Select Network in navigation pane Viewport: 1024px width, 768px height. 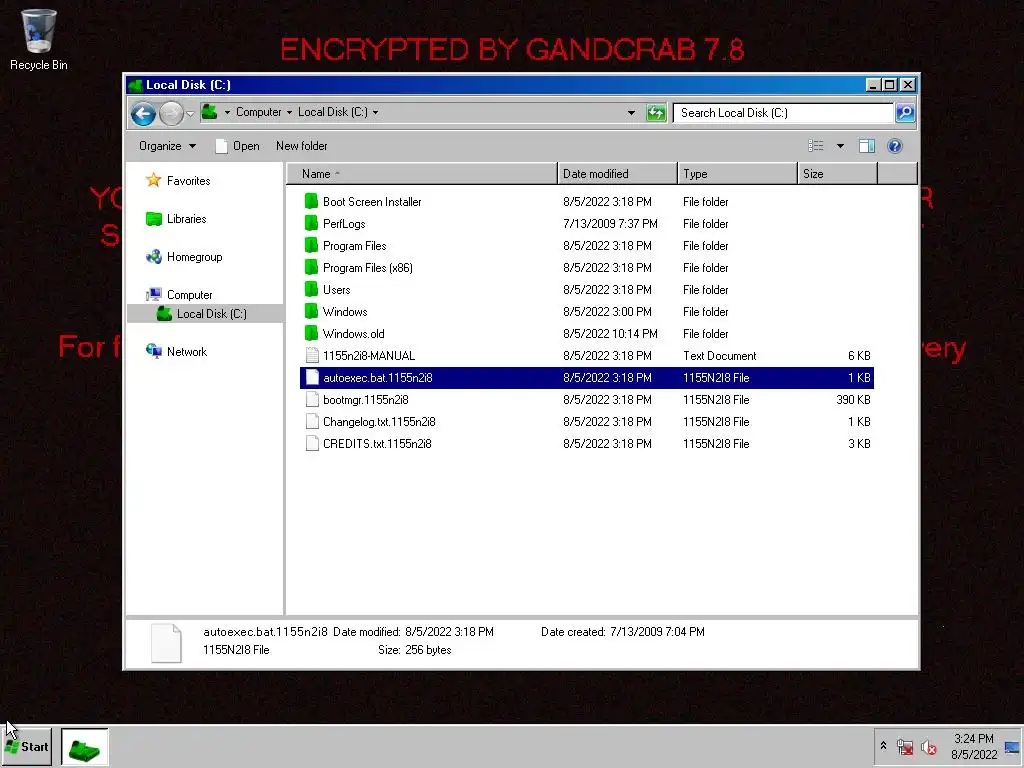(176, 351)
